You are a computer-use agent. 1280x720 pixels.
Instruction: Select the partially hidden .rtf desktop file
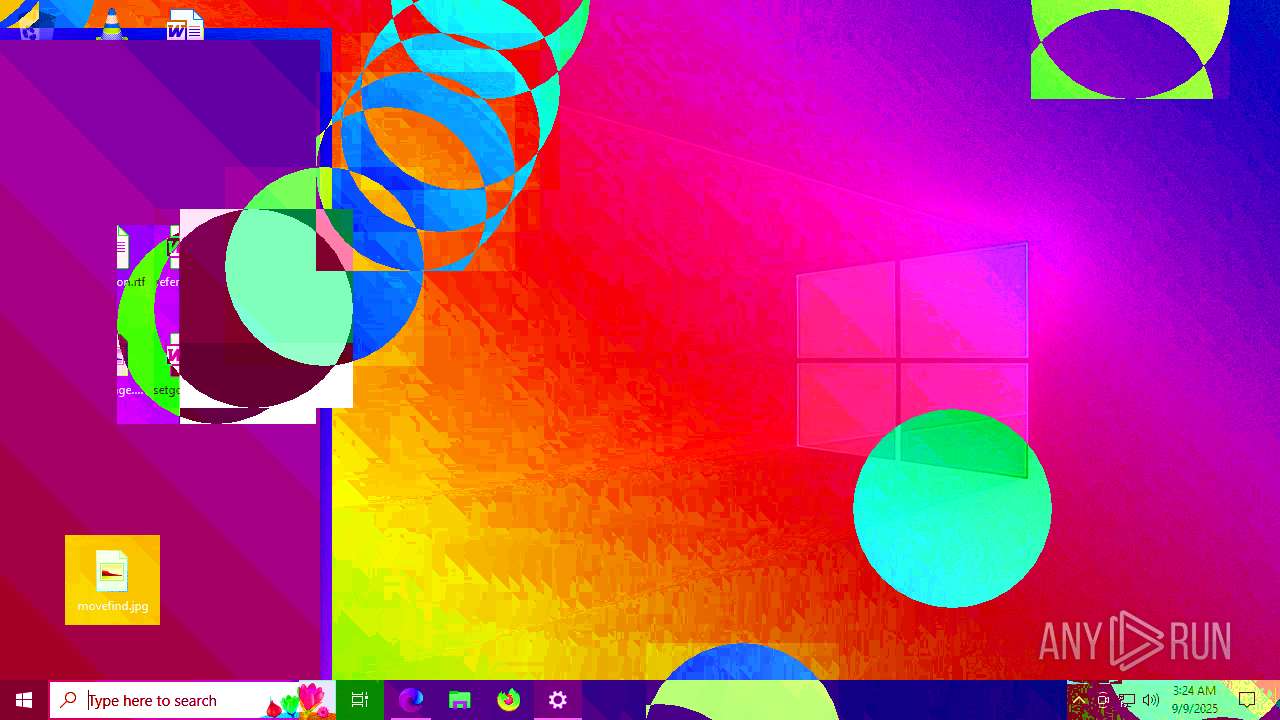(130, 258)
